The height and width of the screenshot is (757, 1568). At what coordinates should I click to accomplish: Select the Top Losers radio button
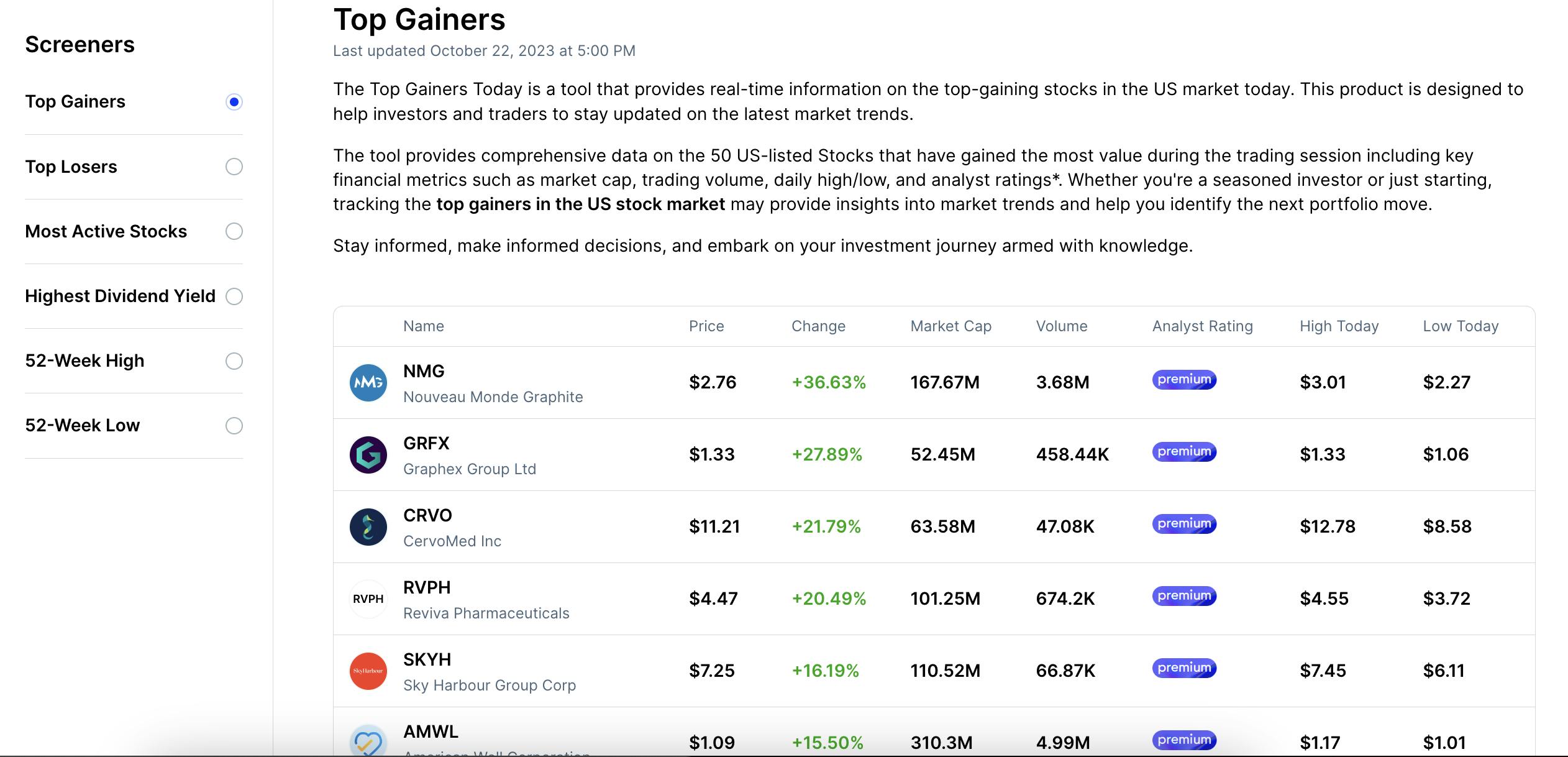click(234, 167)
